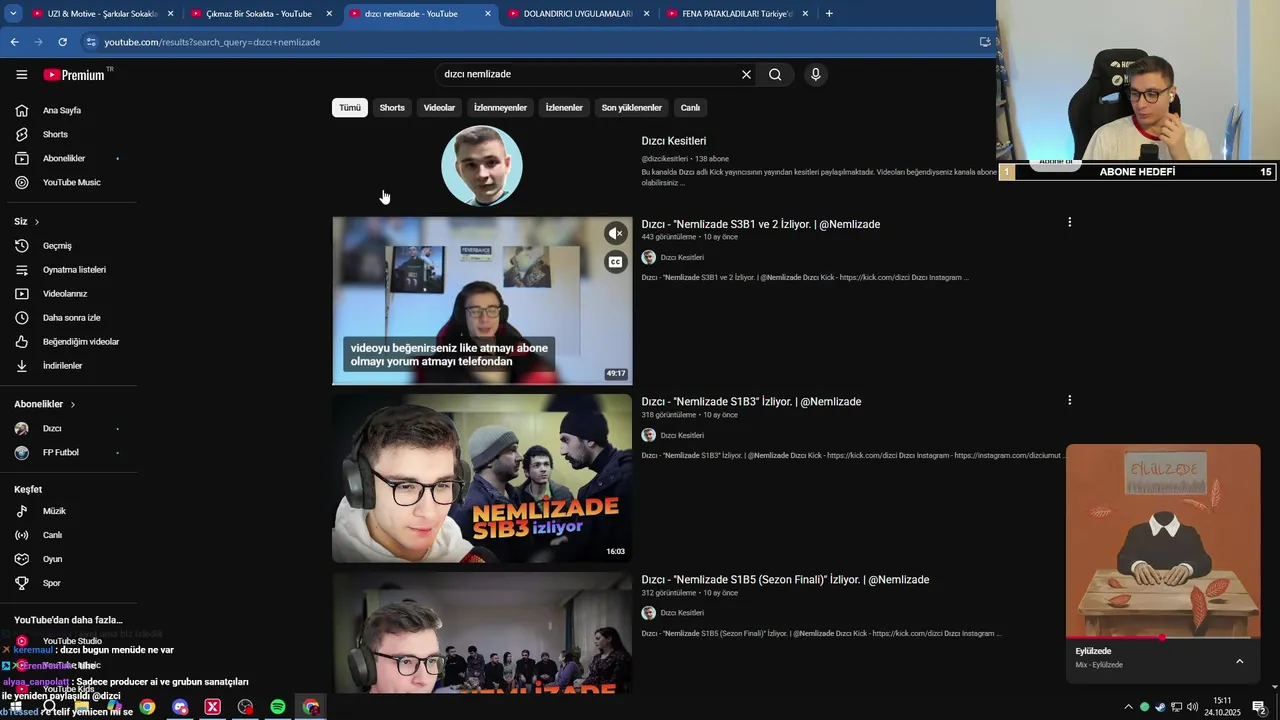Expand the Siz section chevron
Image resolution: width=1280 pixels, height=720 pixels.
tap(37, 221)
